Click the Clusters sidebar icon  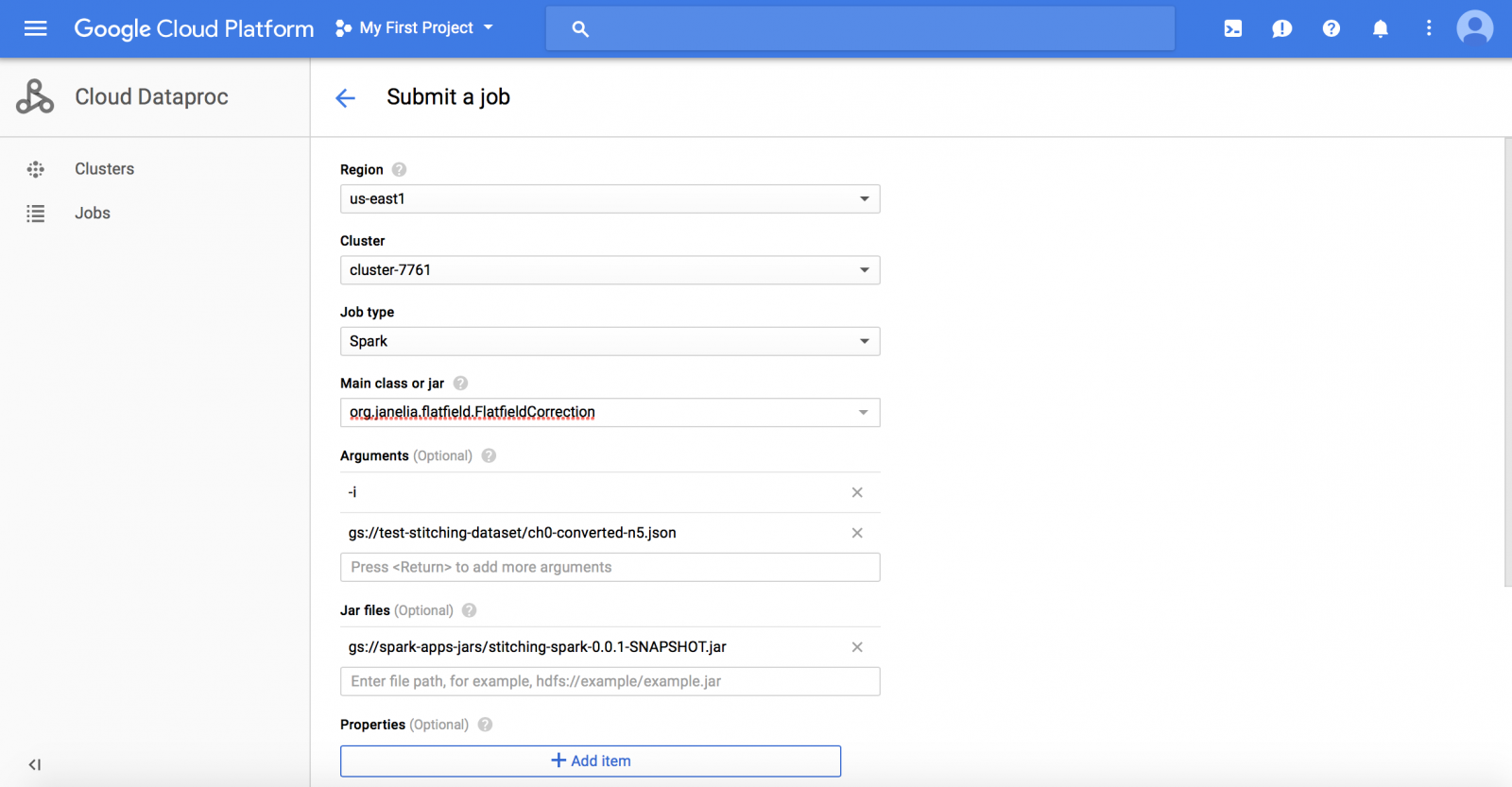point(36,169)
